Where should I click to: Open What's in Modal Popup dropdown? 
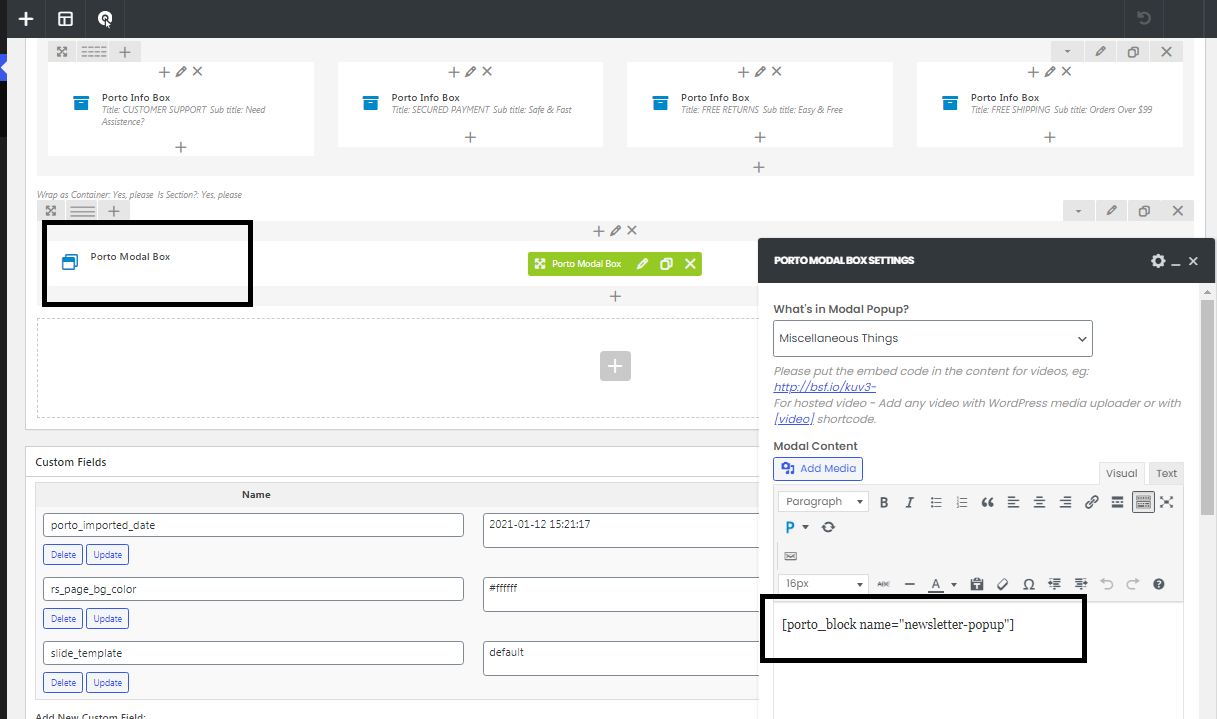point(933,339)
